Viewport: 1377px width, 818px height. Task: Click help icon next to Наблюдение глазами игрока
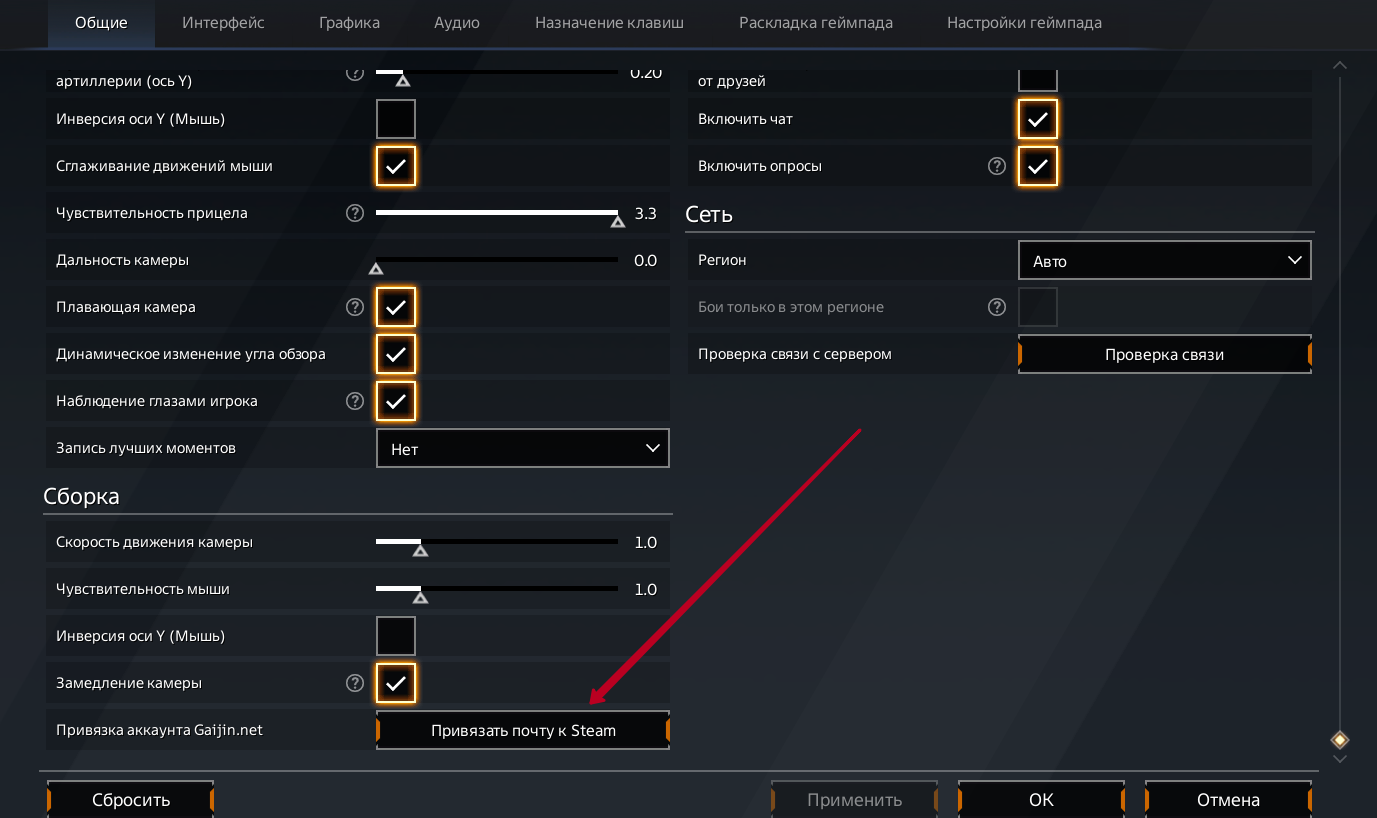coord(354,401)
